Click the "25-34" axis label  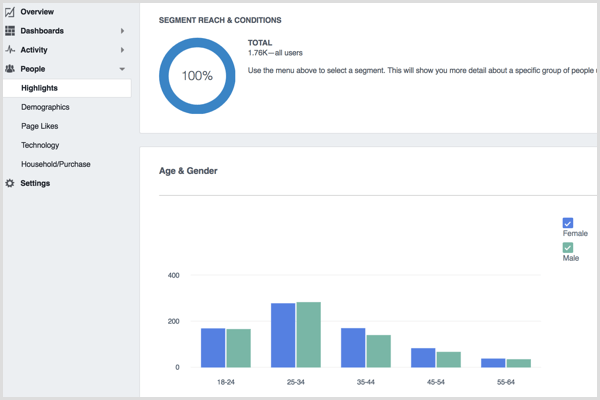[296, 382]
